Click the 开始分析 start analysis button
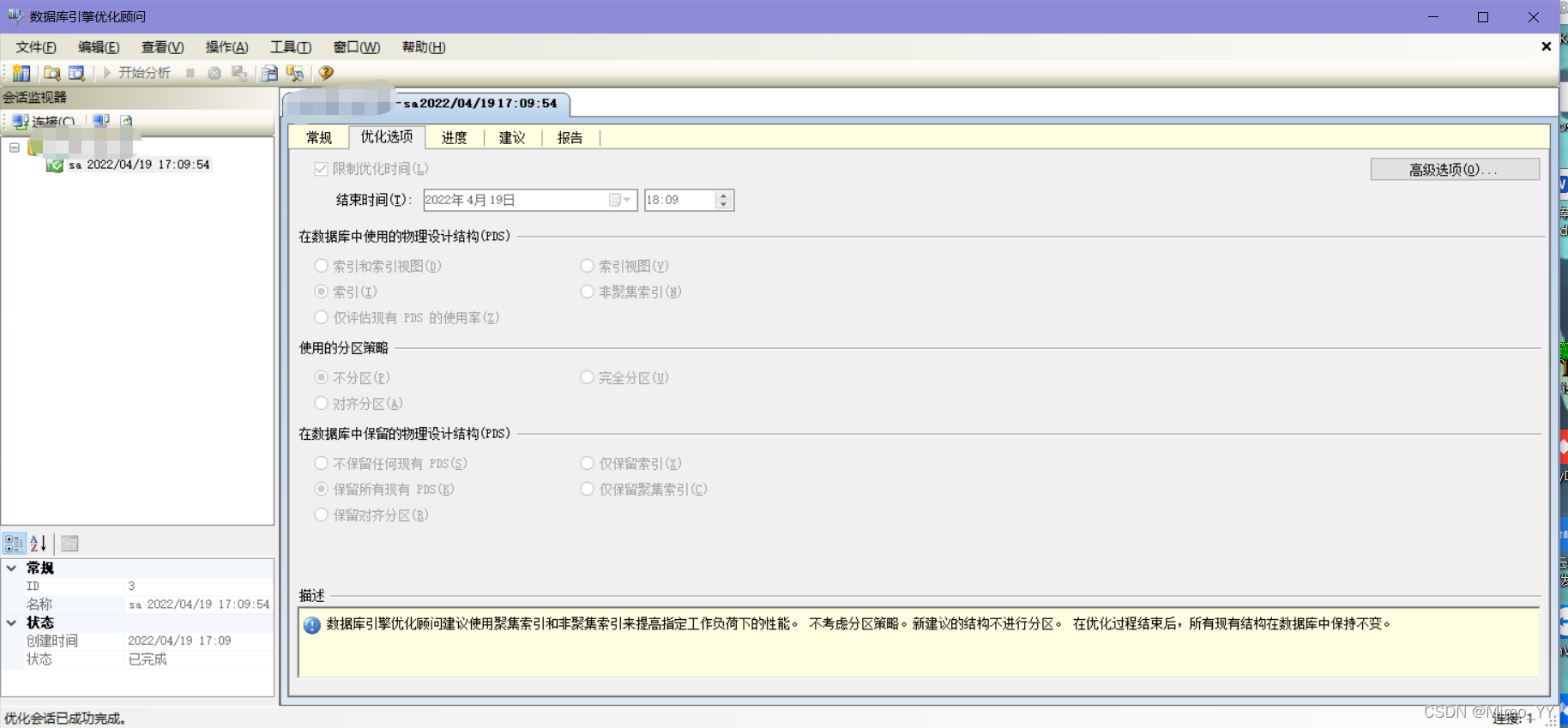Image resolution: width=1568 pixels, height=728 pixels. [x=136, y=73]
